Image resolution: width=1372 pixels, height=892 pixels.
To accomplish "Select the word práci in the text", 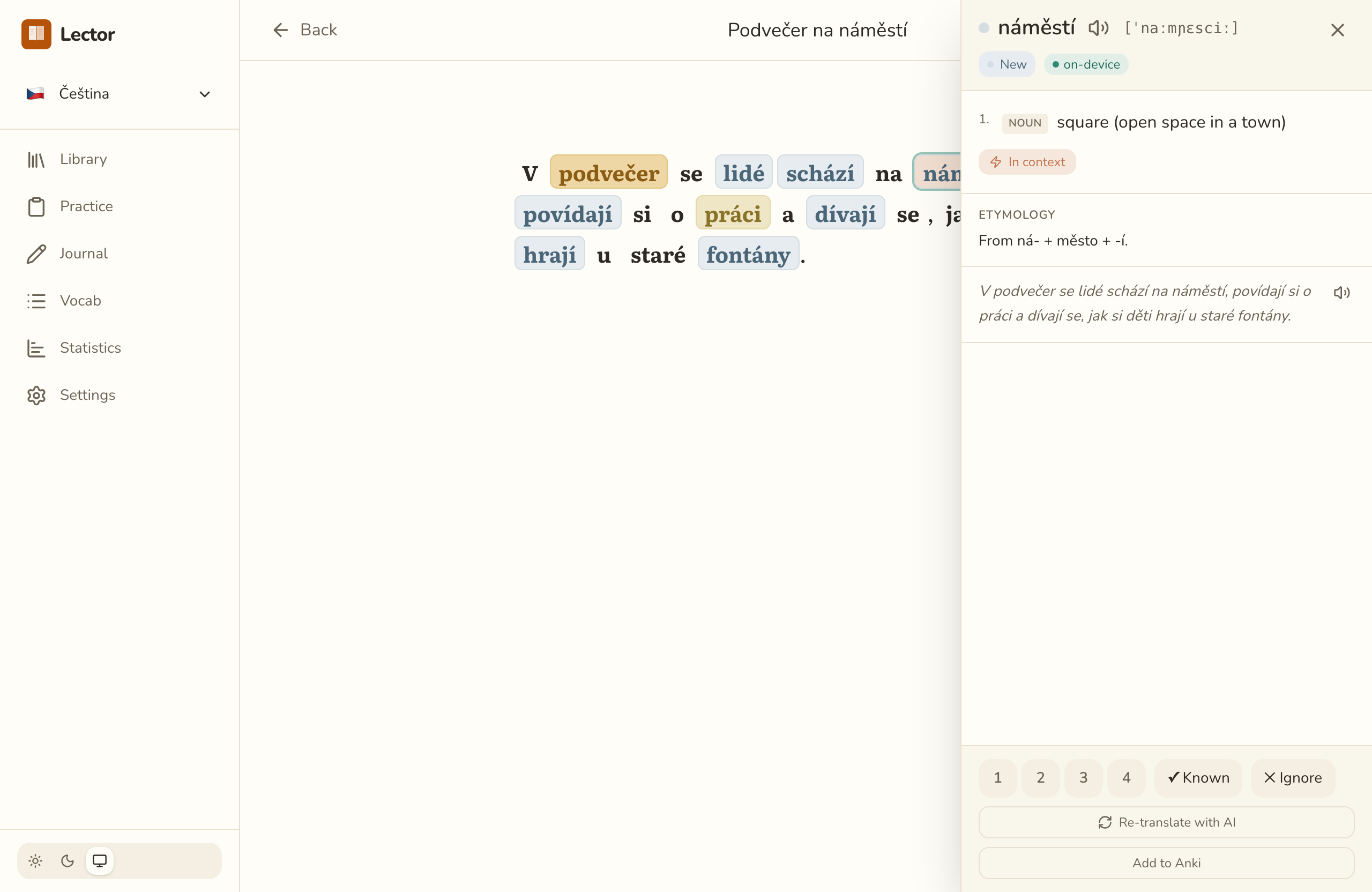I will (733, 213).
